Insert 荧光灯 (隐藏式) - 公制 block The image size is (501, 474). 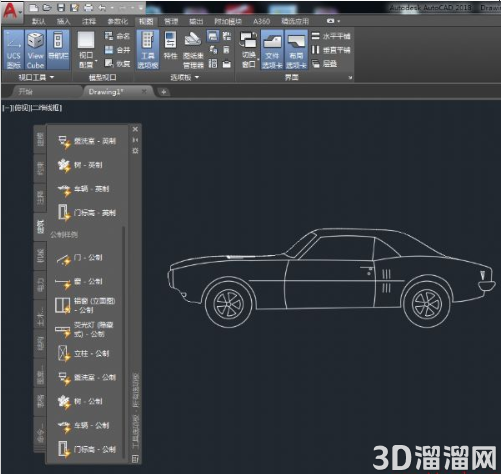point(85,329)
